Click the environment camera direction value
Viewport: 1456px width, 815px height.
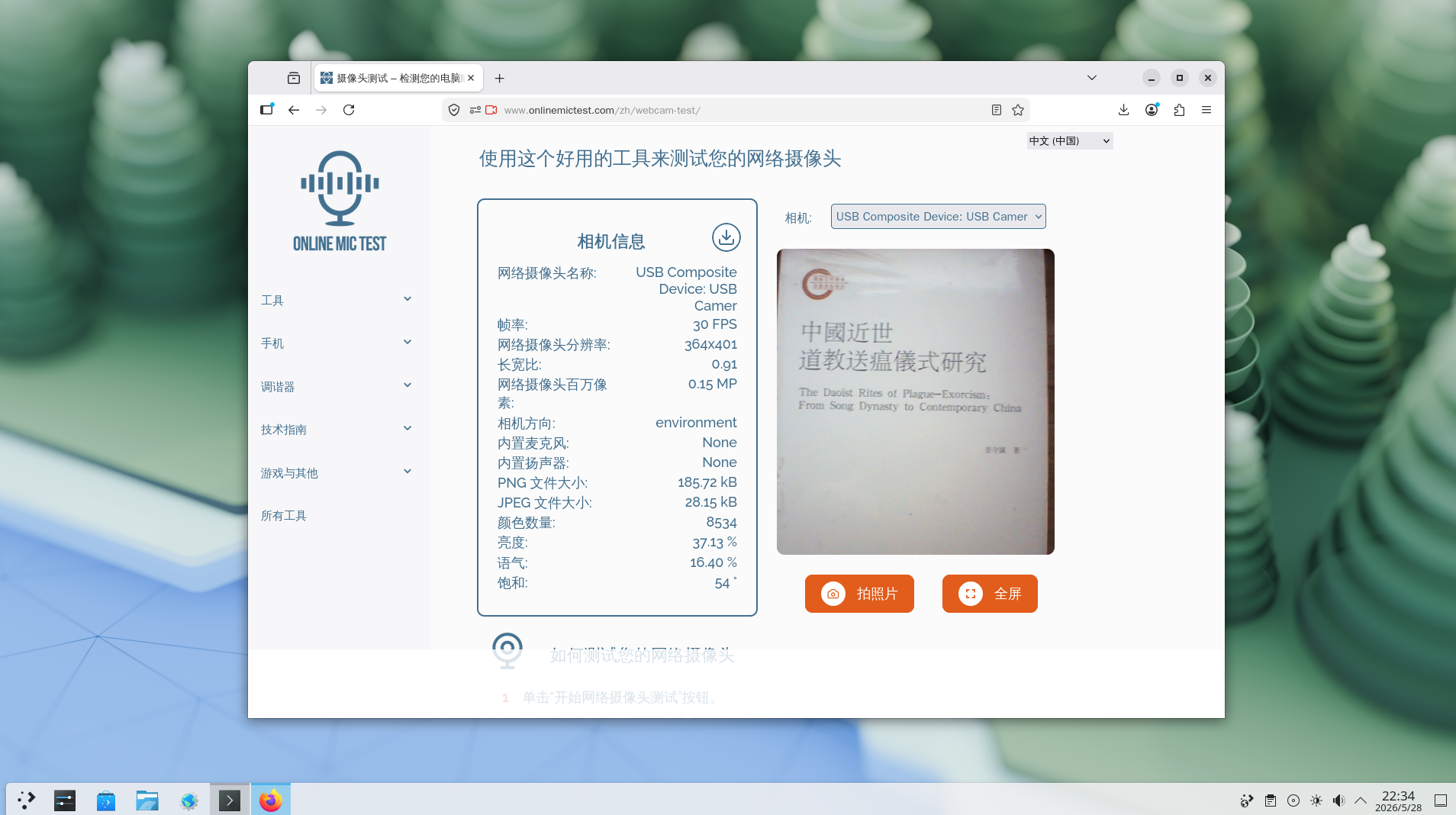tap(696, 423)
